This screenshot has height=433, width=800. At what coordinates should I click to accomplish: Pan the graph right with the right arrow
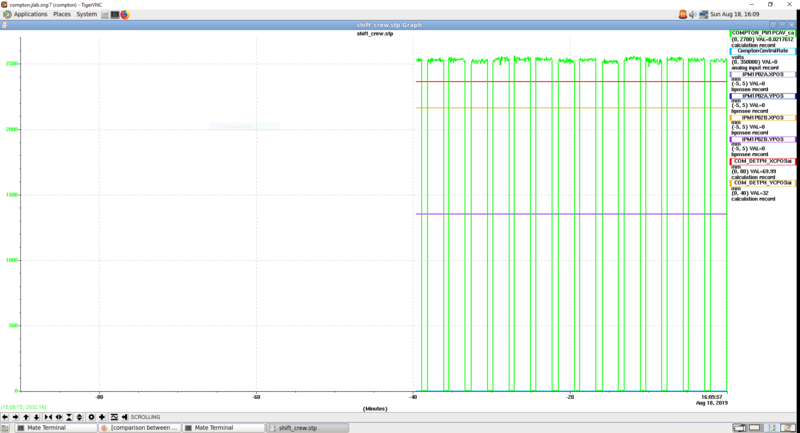click(15, 417)
